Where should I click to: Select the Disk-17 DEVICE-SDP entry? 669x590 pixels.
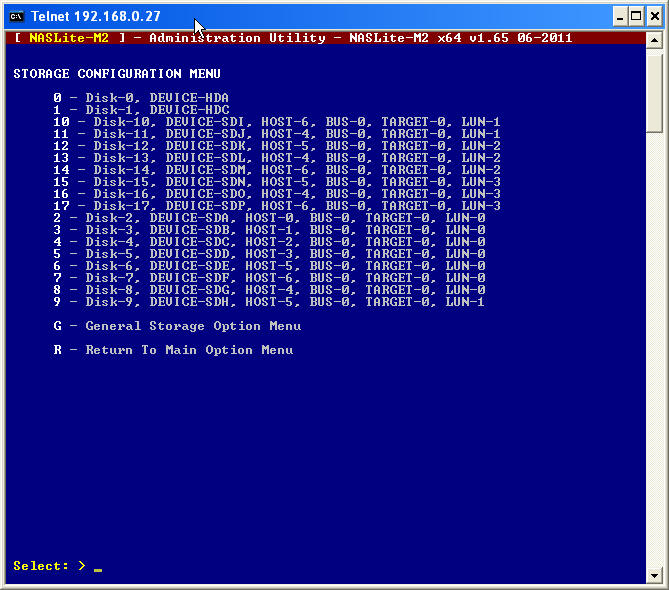(x=276, y=205)
